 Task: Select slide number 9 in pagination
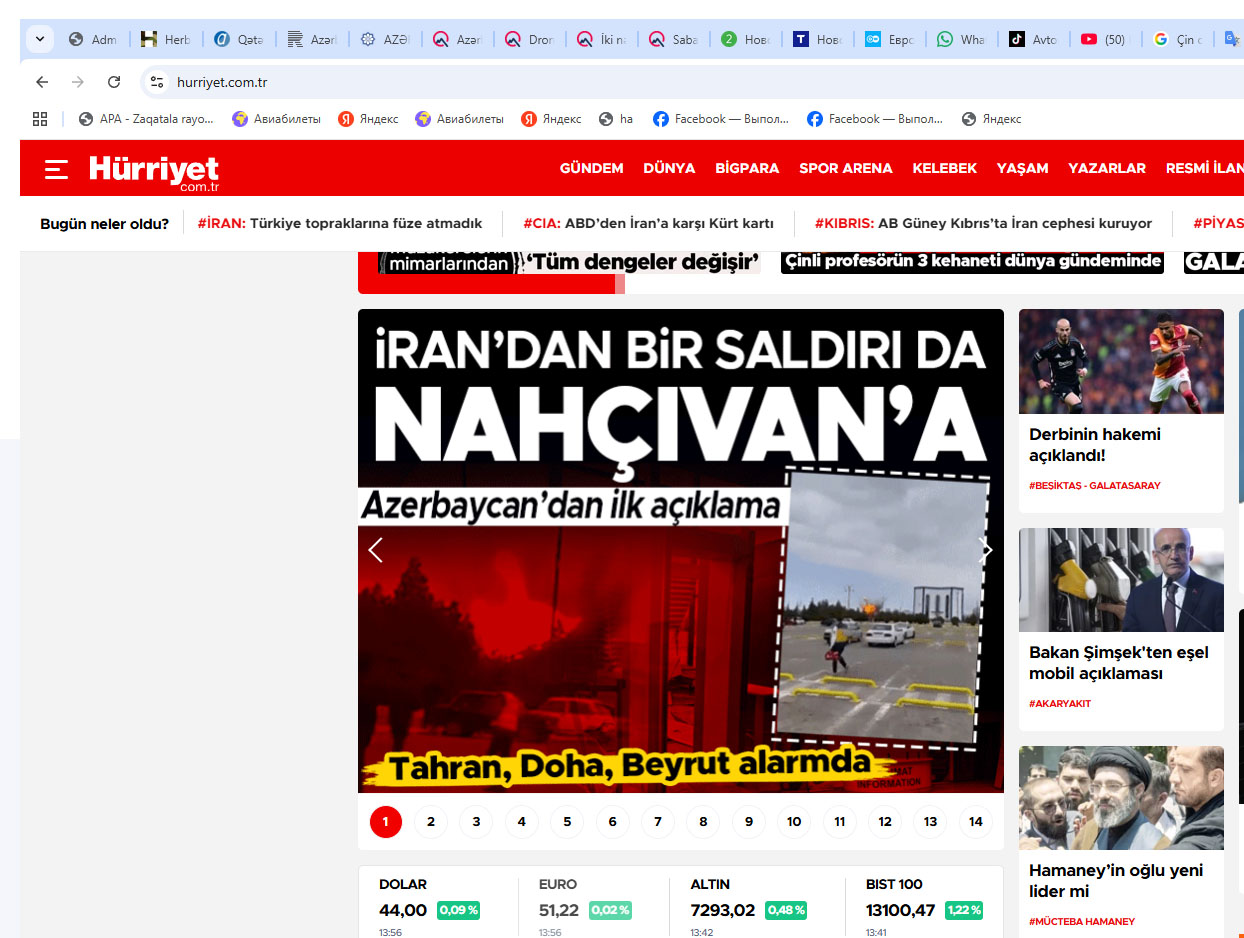[x=749, y=822]
